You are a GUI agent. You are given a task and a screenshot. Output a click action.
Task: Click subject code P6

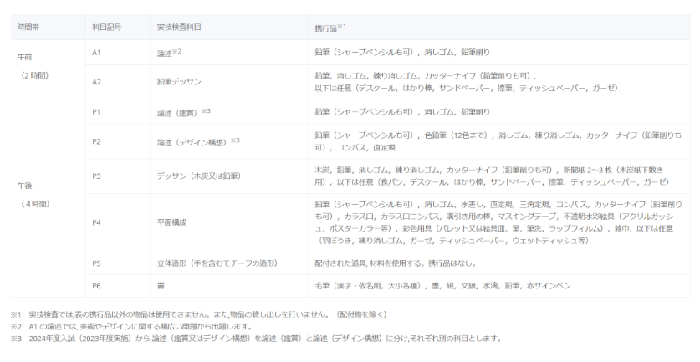[x=96, y=286]
